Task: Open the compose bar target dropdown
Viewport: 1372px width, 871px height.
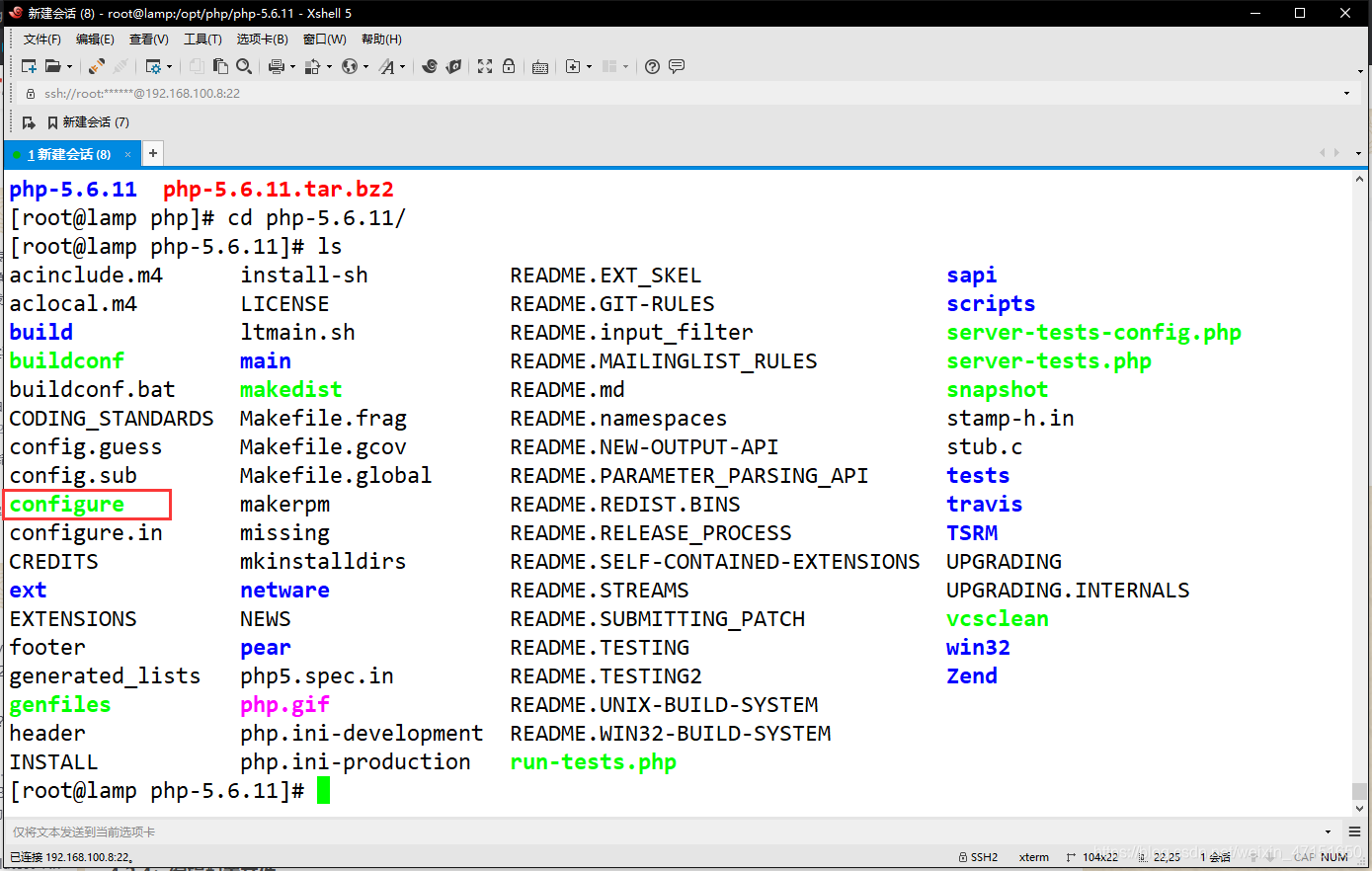Action: [1328, 831]
